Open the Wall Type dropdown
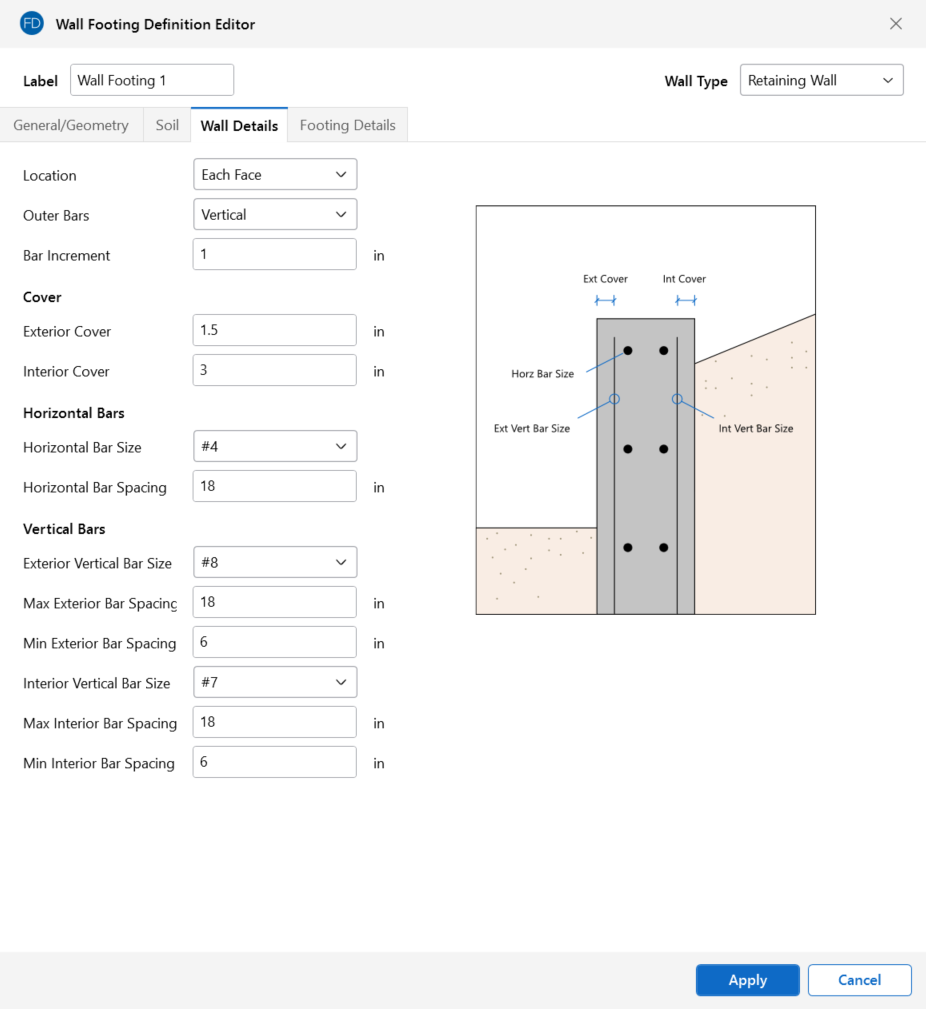Viewport: 926px width, 1009px height. 821,81
